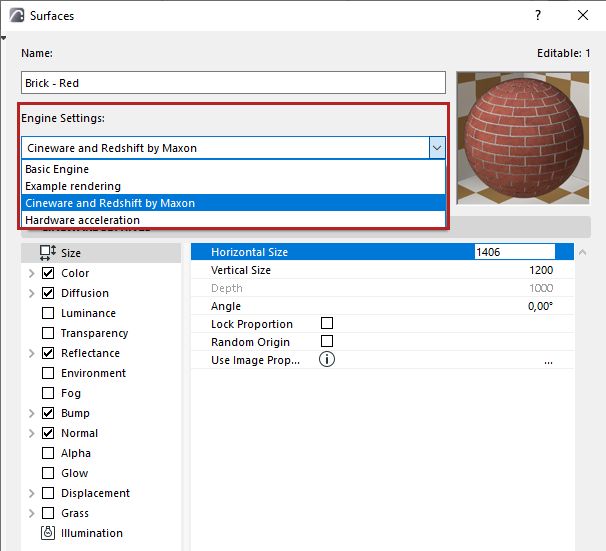
Task: Uncheck the Diffusion channel checkbox
Action: coord(48,293)
